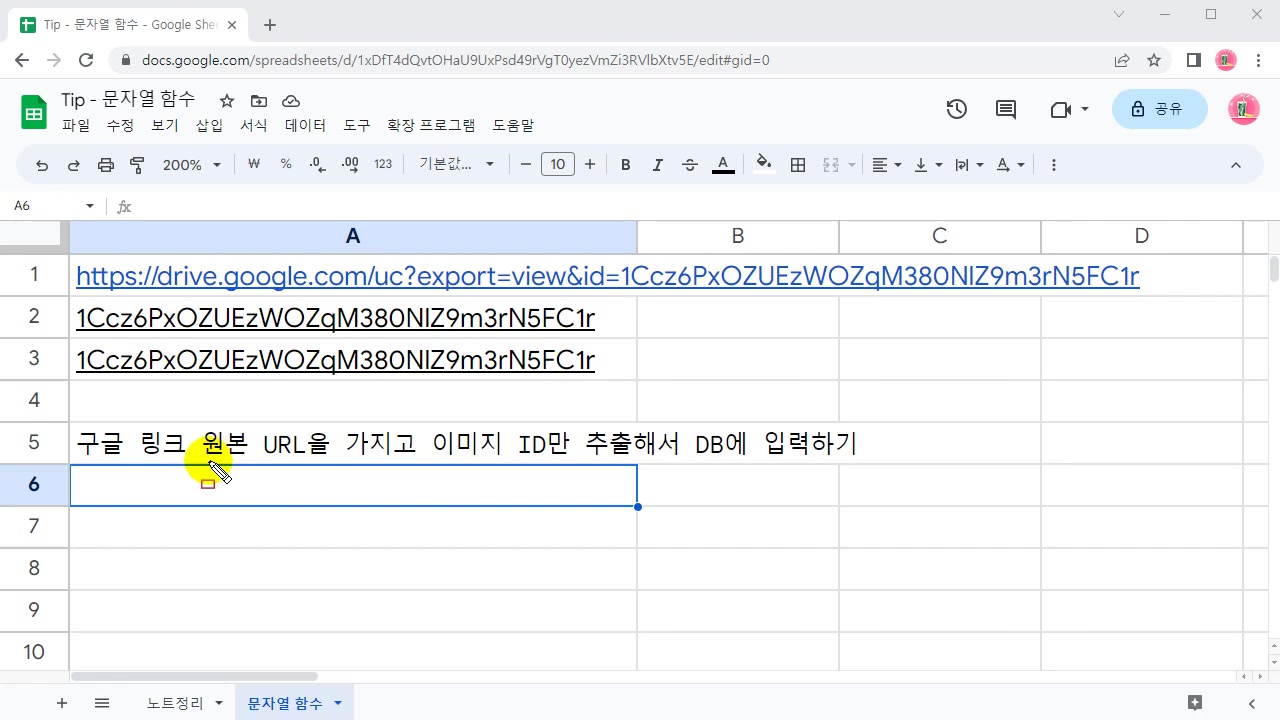Viewport: 1280px width, 720px height.
Task: Click the 공유 share button
Action: click(x=1159, y=109)
